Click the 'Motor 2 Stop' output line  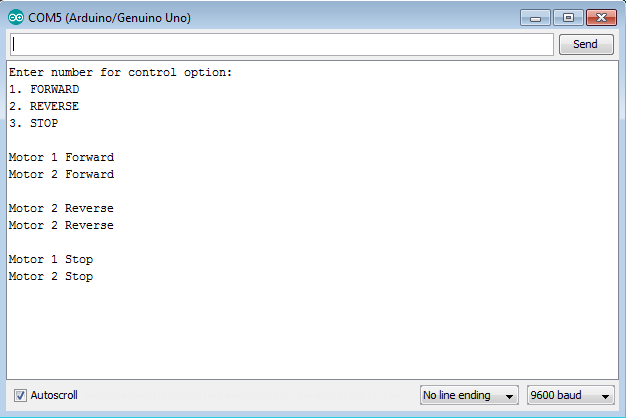(51, 276)
